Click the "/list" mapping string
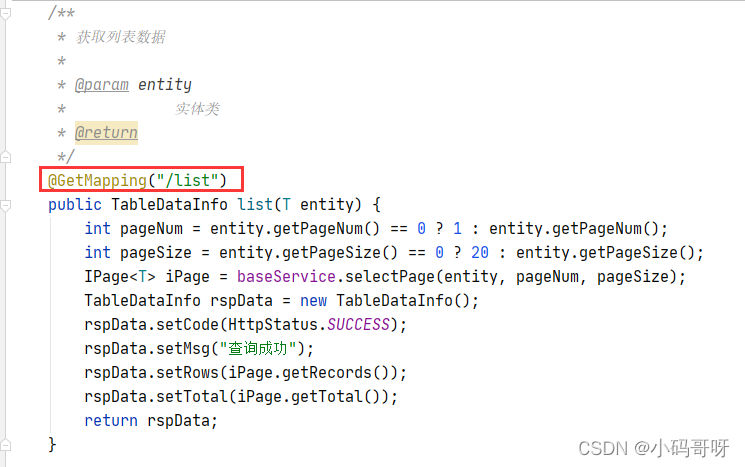Viewport: 745px width, 467px height. (x=187, y=181)
